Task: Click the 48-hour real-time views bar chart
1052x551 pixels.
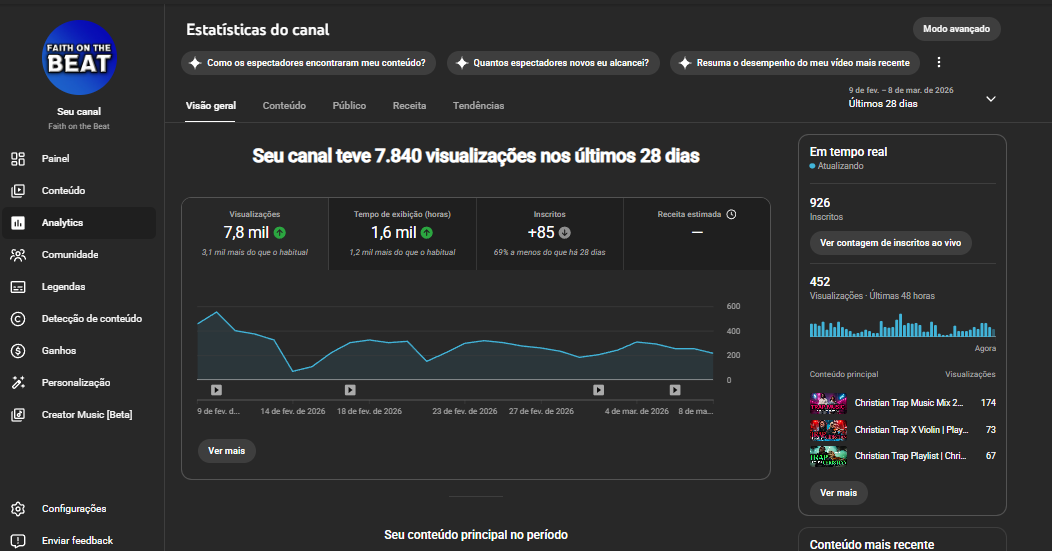Action: coord(902,325)
